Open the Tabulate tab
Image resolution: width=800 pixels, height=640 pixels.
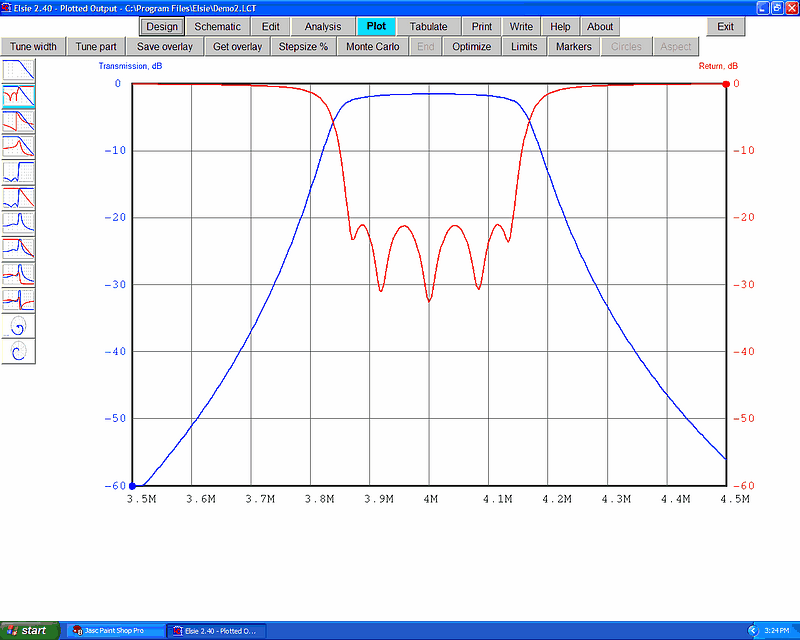428,27
